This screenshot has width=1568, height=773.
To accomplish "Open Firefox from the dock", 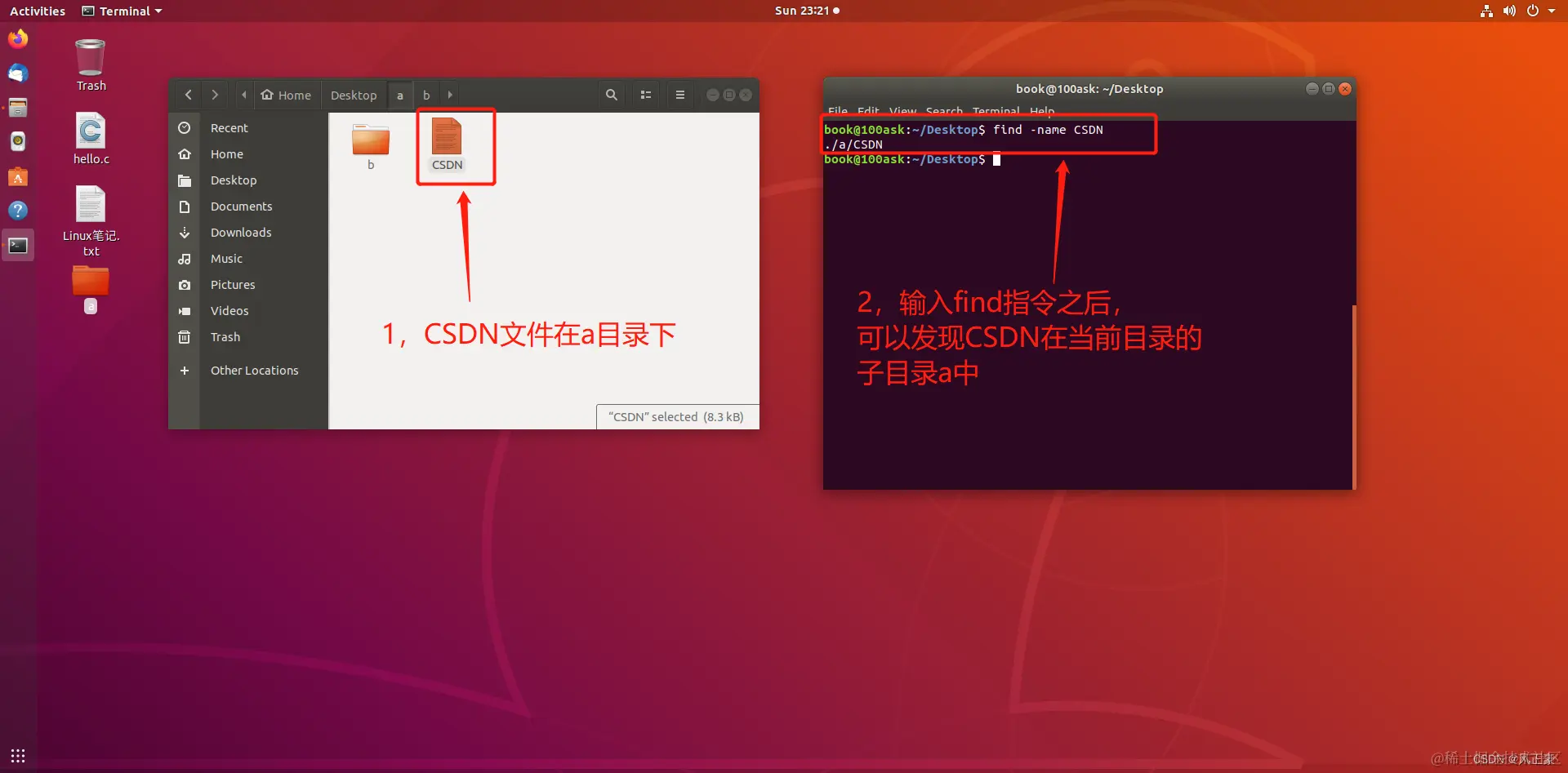I will click(18, 38).
